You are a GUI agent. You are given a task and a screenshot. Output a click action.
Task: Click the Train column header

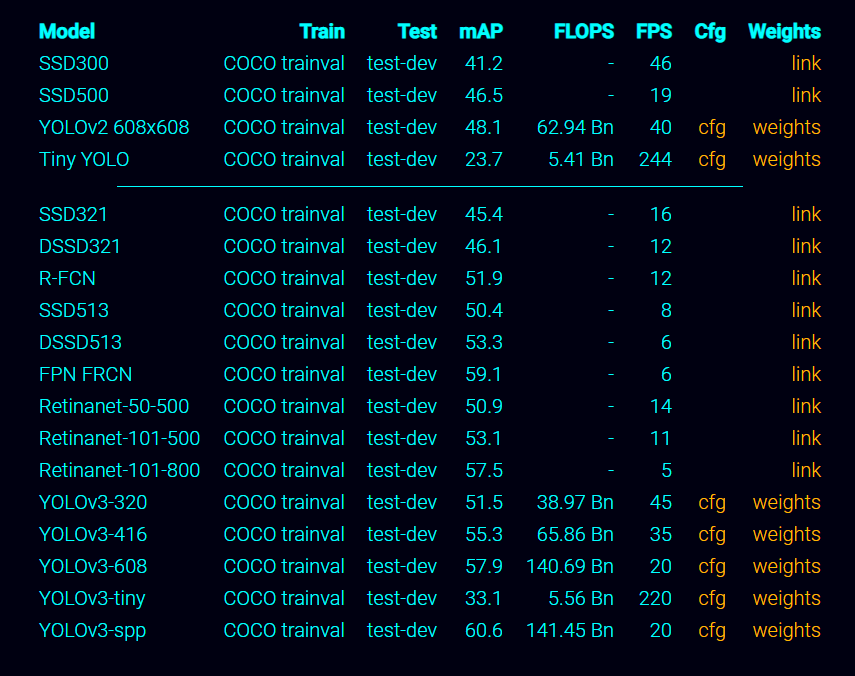pyautogui.click(x=322, y=32)
